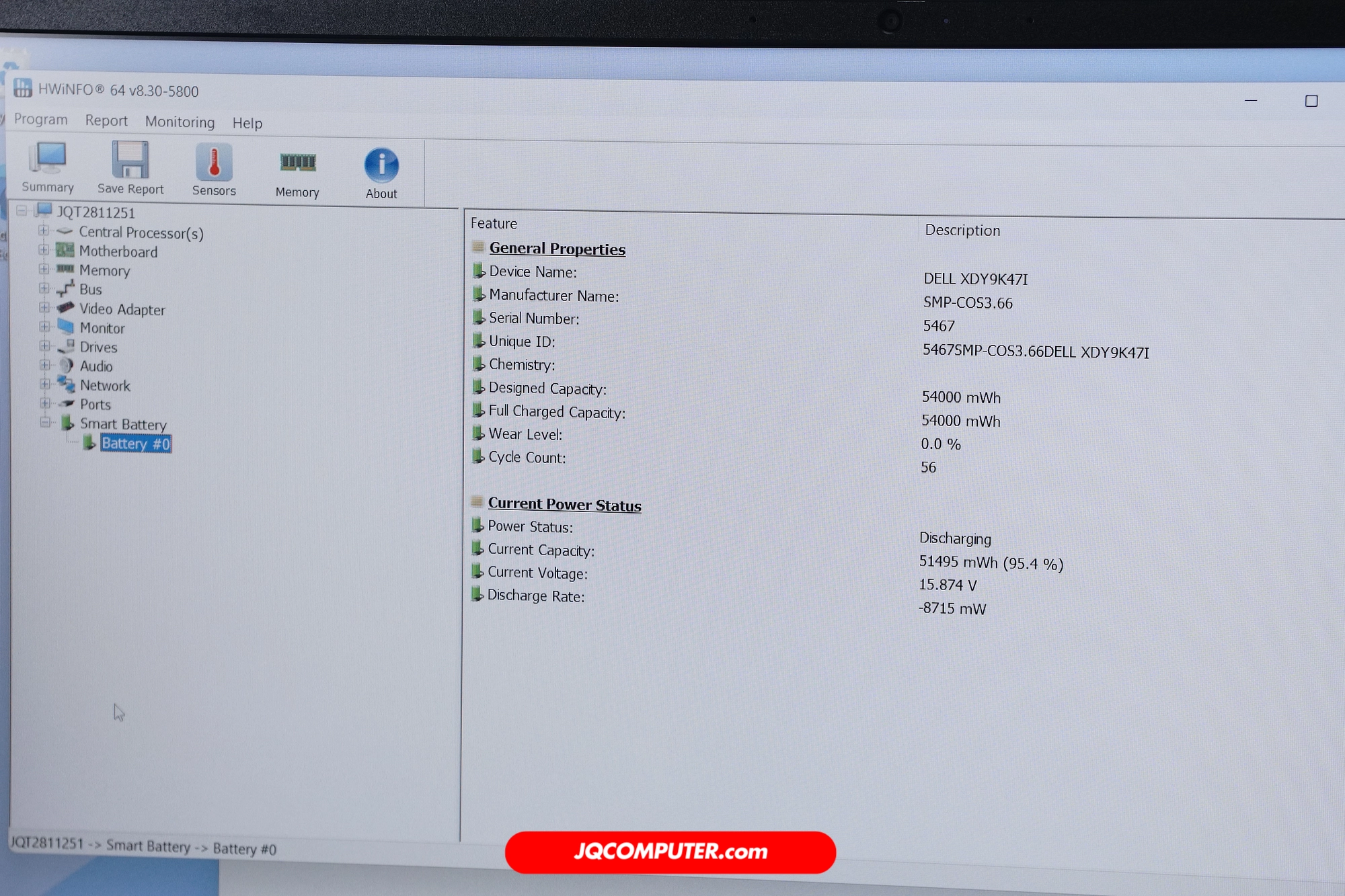This screenshot has width=1345, height=896.
Task: Select the Video Adapter tree node
Action: pyautogui.click(x=122, y=309)
